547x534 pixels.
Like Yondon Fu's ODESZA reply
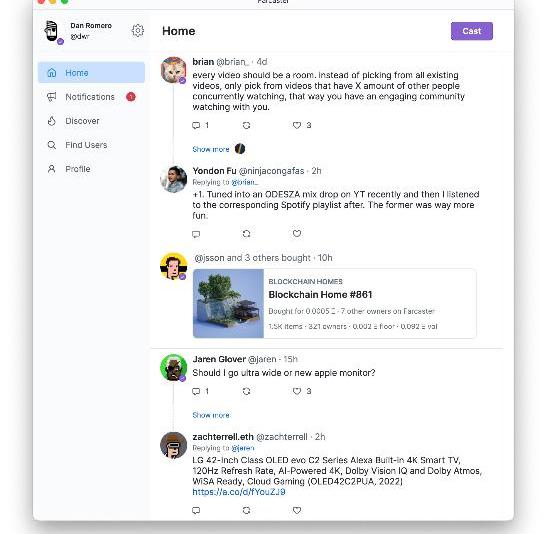(x=297, y=234)
